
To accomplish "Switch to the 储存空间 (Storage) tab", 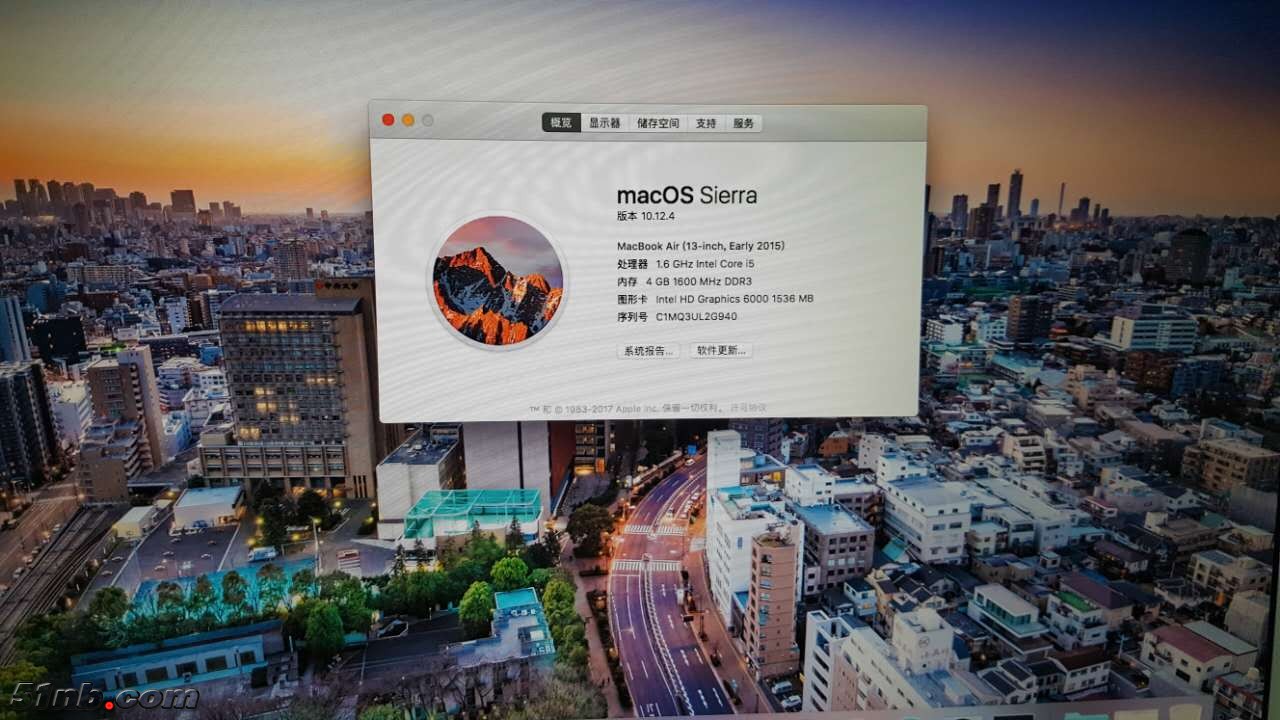I will pos(657,123).
